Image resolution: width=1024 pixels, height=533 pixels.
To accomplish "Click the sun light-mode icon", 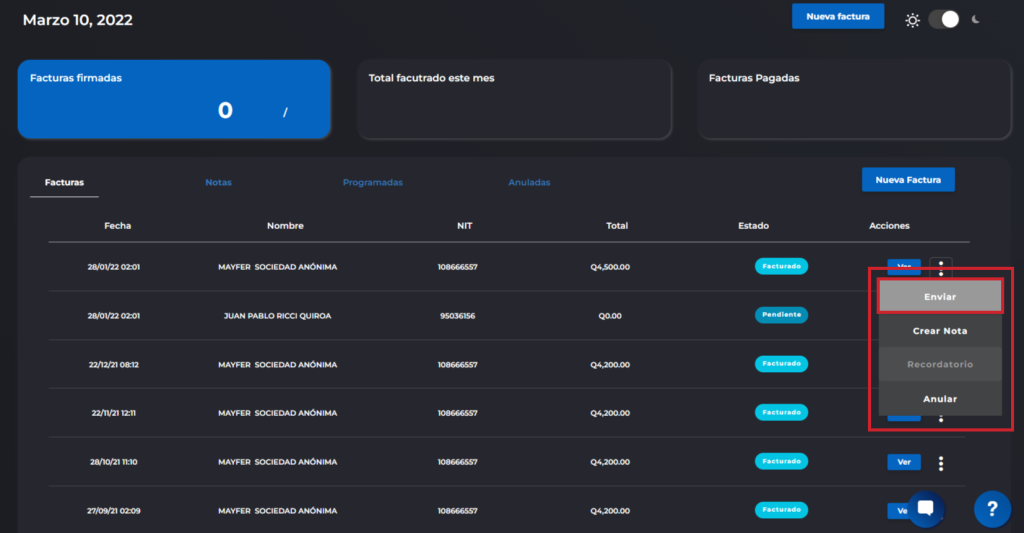I will click(912, 20).
